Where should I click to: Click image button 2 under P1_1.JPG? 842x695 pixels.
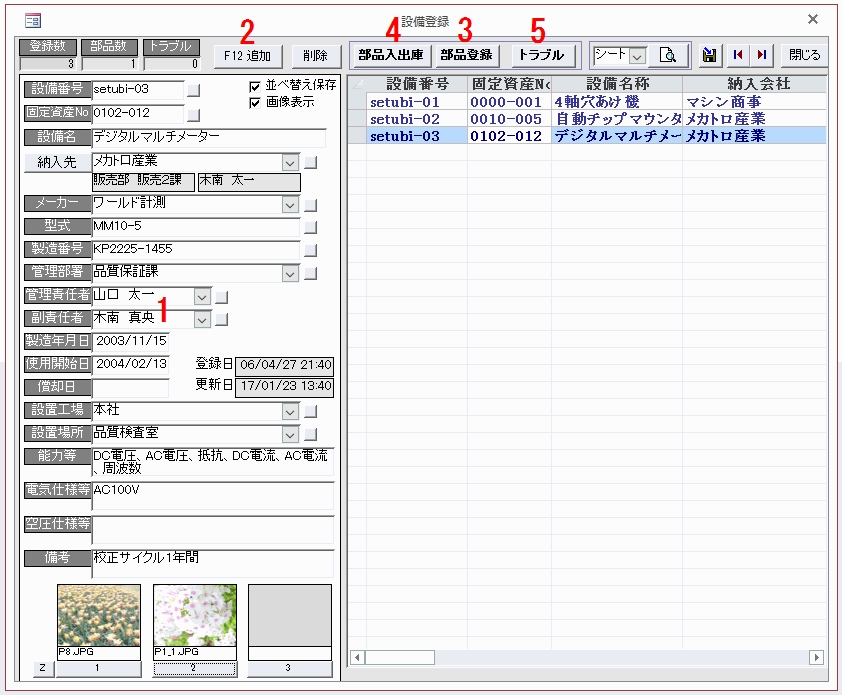tap(194, 668)
